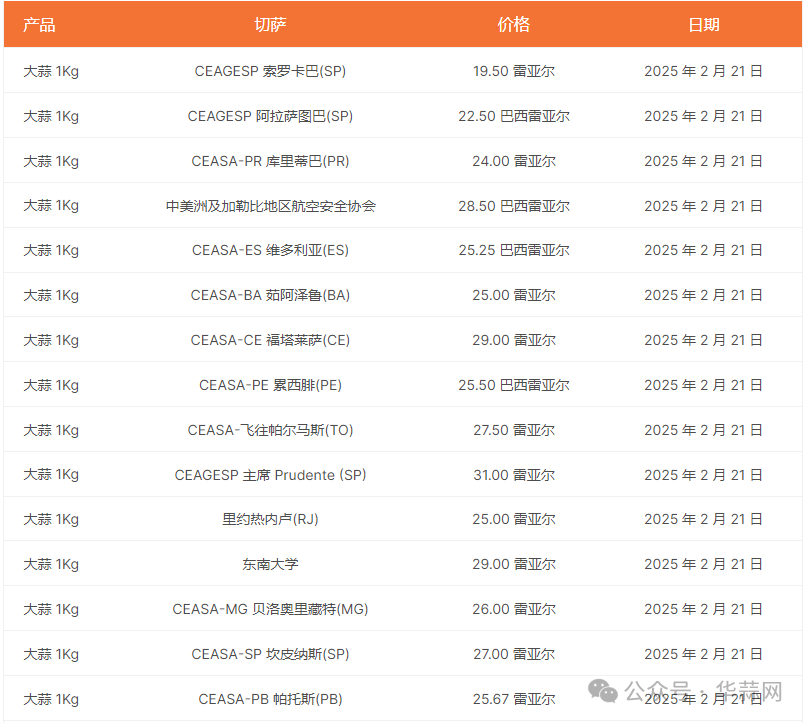Viewport: 808px width, 723px height.
Task: Select market cell CEASA-PE 累西腓(PE)
Action: tap(270, 385)
